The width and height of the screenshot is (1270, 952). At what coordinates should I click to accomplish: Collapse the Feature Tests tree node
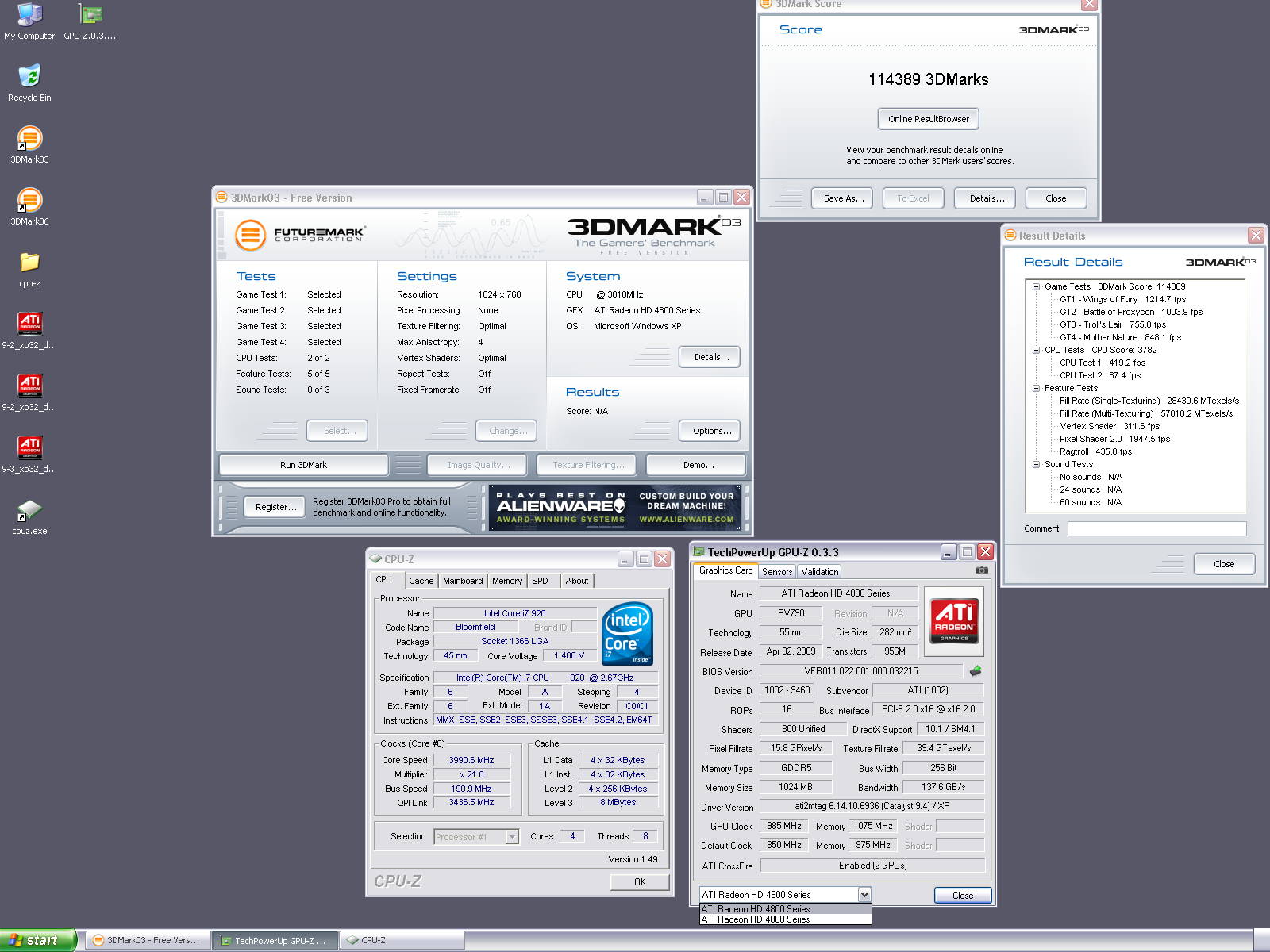1036,388
